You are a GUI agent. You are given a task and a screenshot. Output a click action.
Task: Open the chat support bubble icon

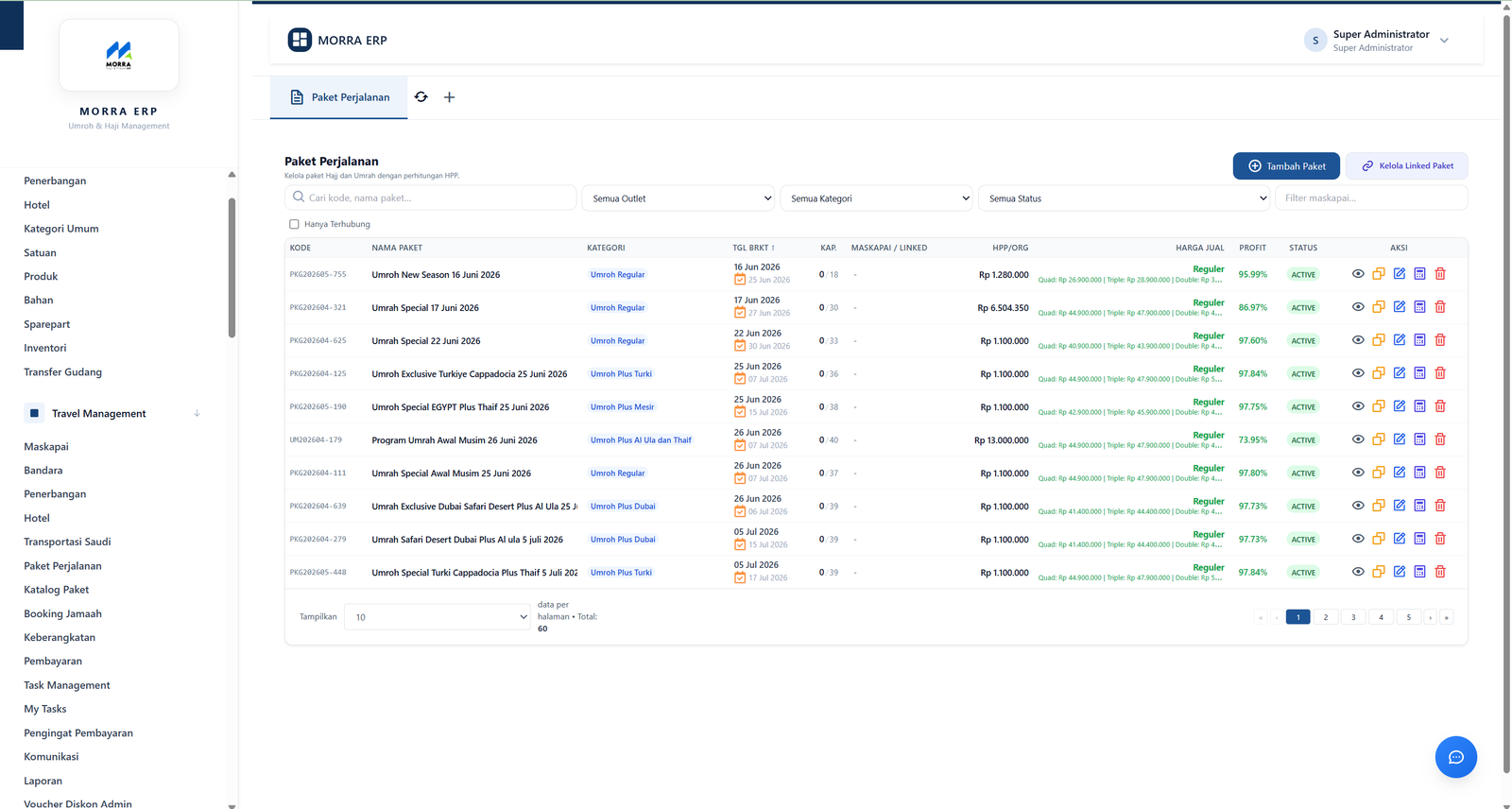pos(1456,757)
